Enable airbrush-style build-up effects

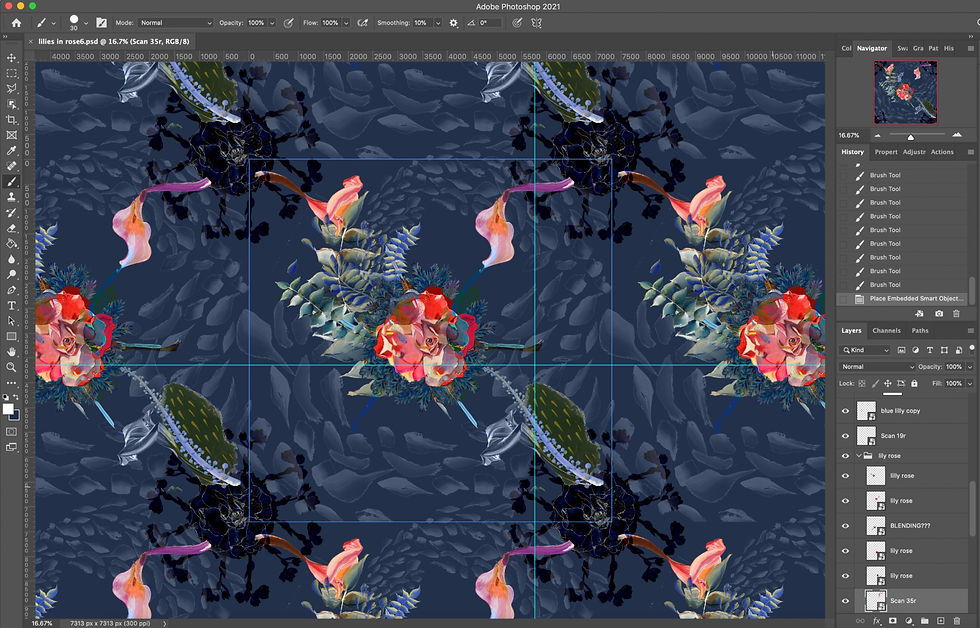pos(362,22)
